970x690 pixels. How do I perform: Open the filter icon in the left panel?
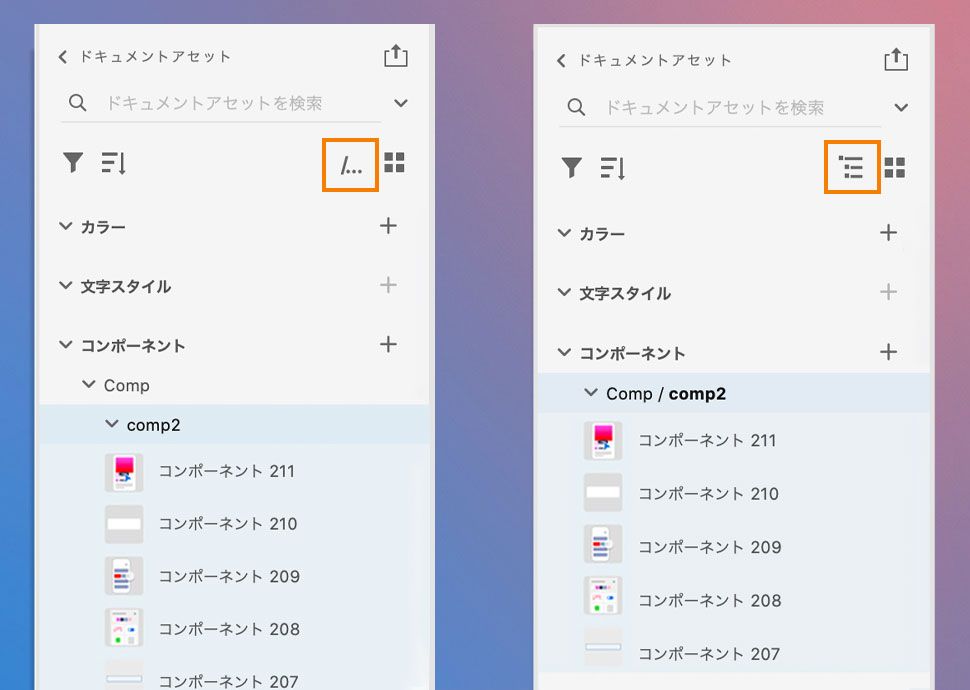click(x=72, y=162)
